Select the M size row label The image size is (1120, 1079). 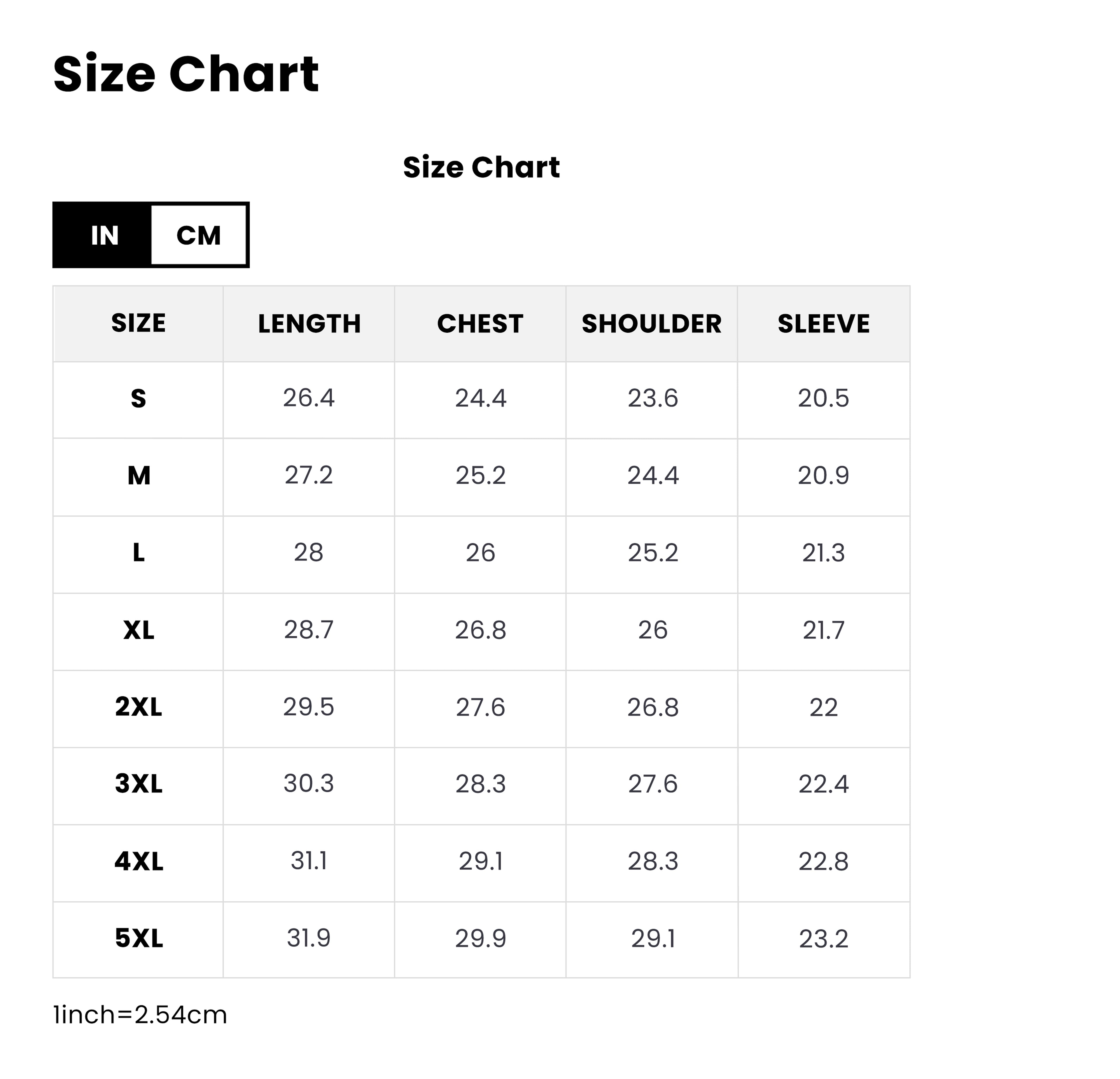(x=139, y=475)
